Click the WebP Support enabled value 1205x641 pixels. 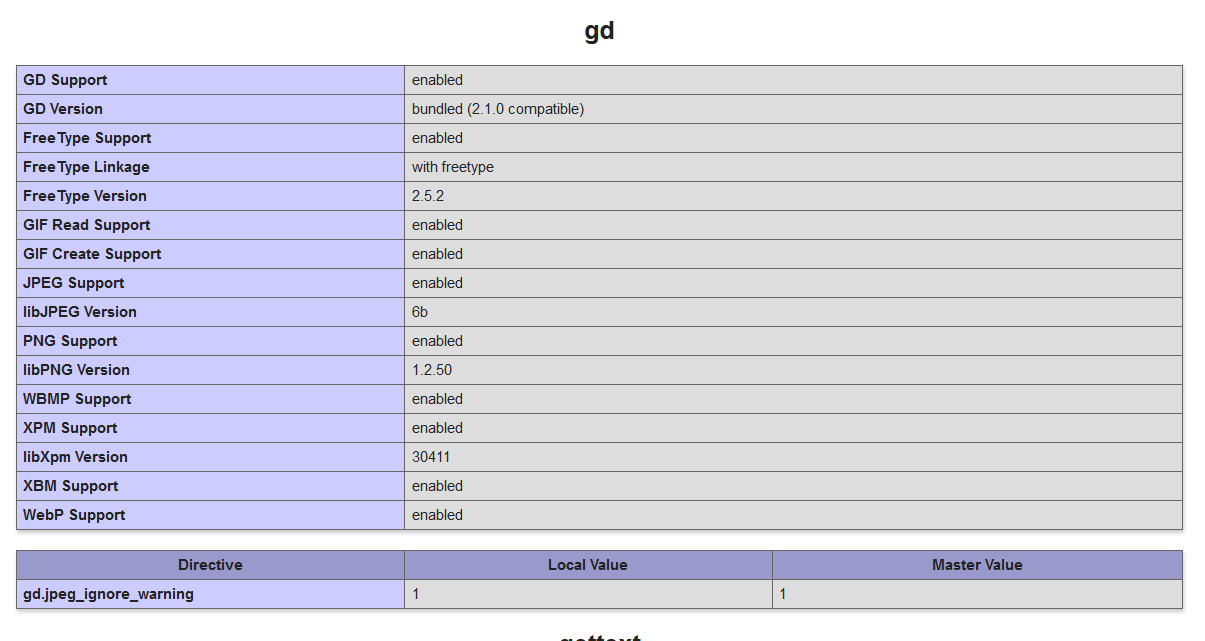437,515
